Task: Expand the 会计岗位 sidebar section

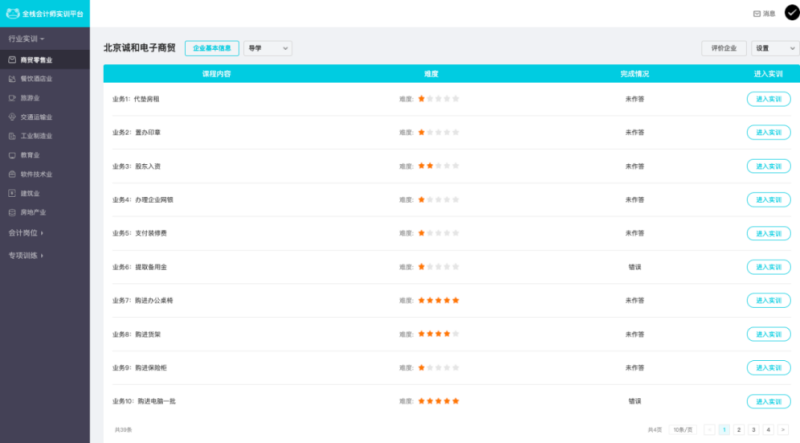Action: [x=25, y=233]
